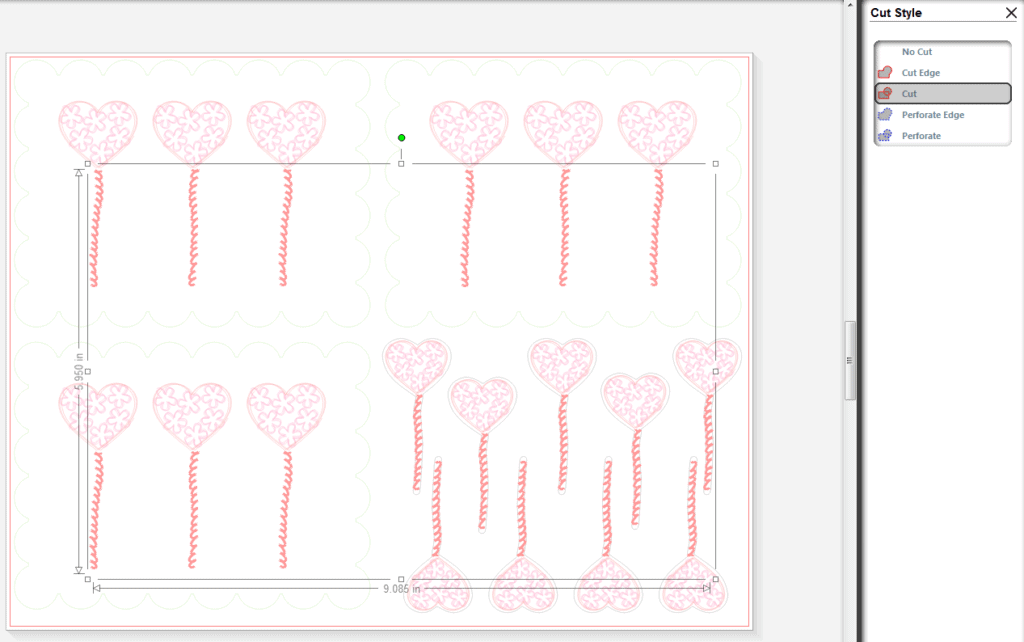Click the bottom-right selection handle
The image size is (1024, 642).
(x=715, y=579)
